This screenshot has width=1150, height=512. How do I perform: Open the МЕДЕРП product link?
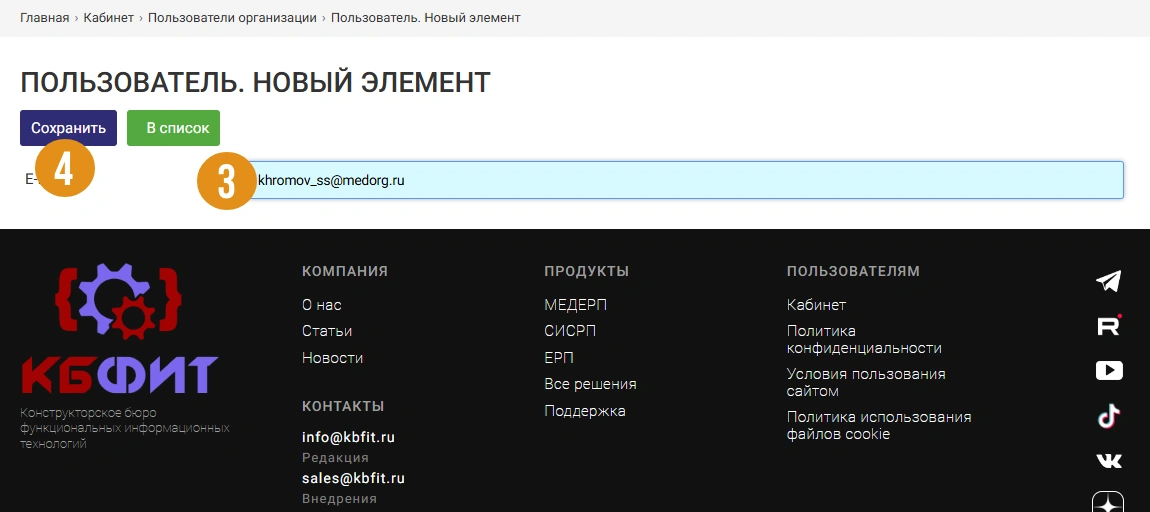[575, 304]
